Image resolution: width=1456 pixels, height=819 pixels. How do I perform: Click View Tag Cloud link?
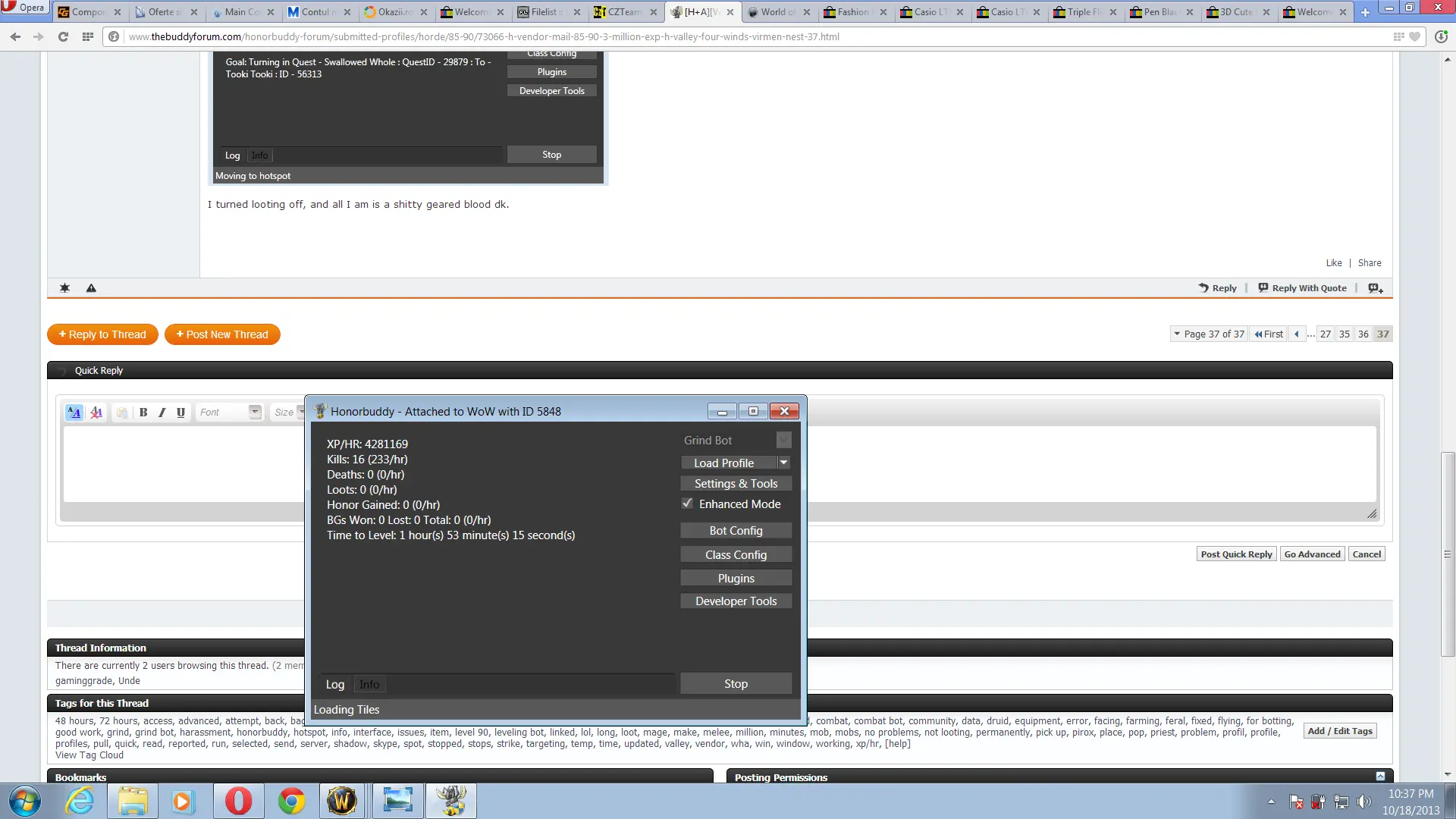[89, 755]
